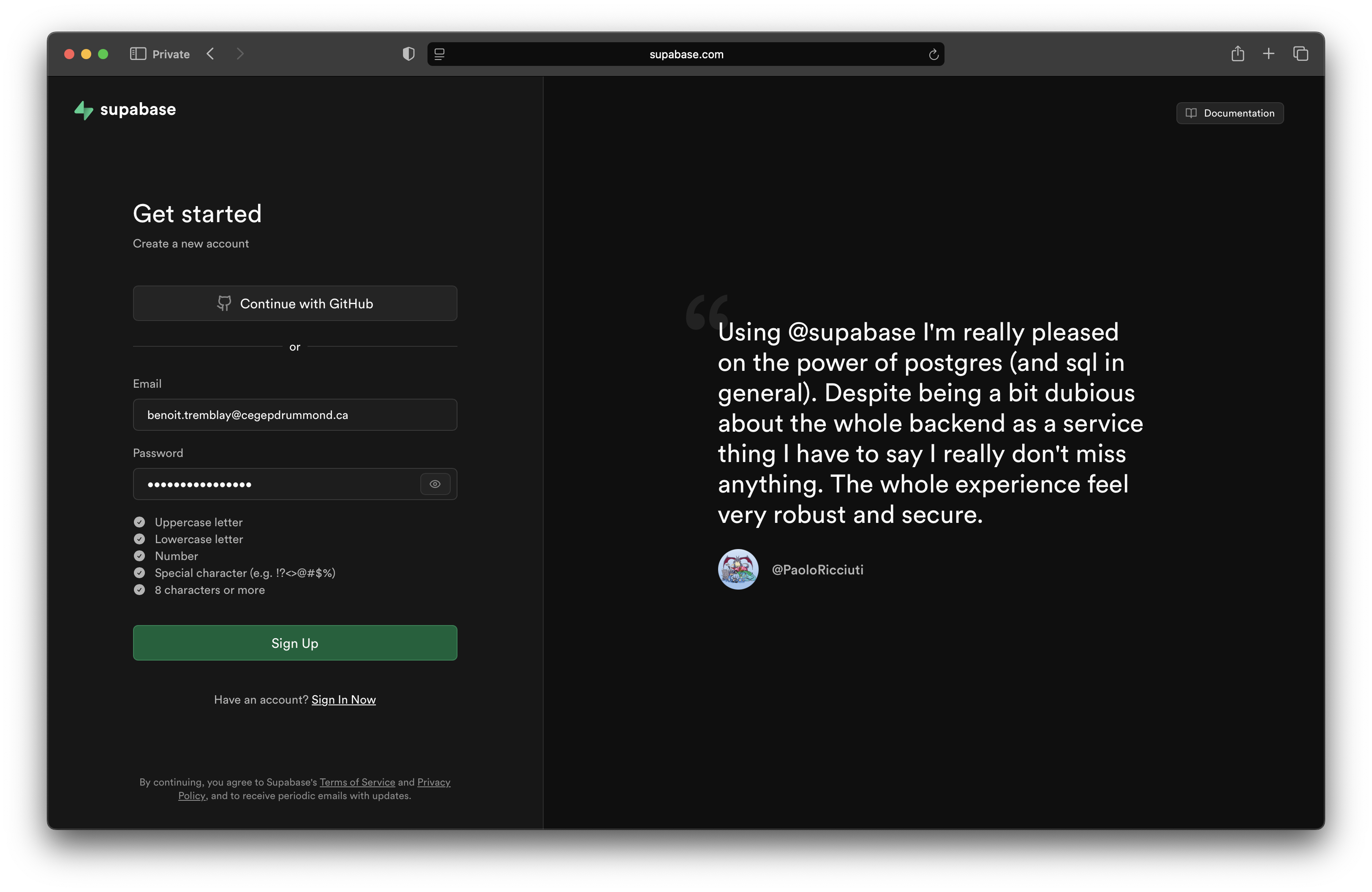Reload the page
Image resolution: width=1372 pixels, height=892 pixels.
pyautogui.click(x=933, y=55)
